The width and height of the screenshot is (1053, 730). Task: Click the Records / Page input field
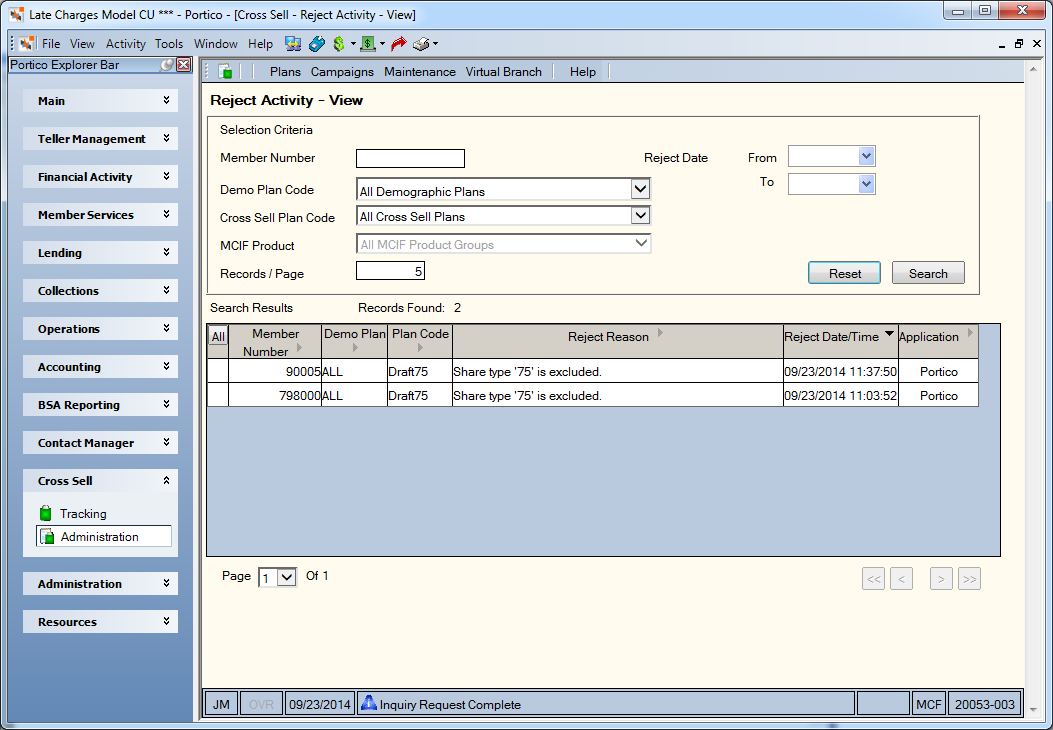click(x=390, y=271)
